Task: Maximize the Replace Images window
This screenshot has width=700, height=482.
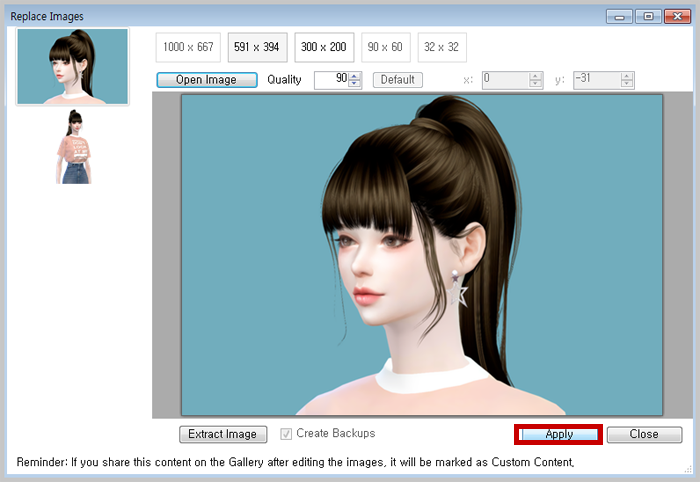Action: (x=648, y=17)
